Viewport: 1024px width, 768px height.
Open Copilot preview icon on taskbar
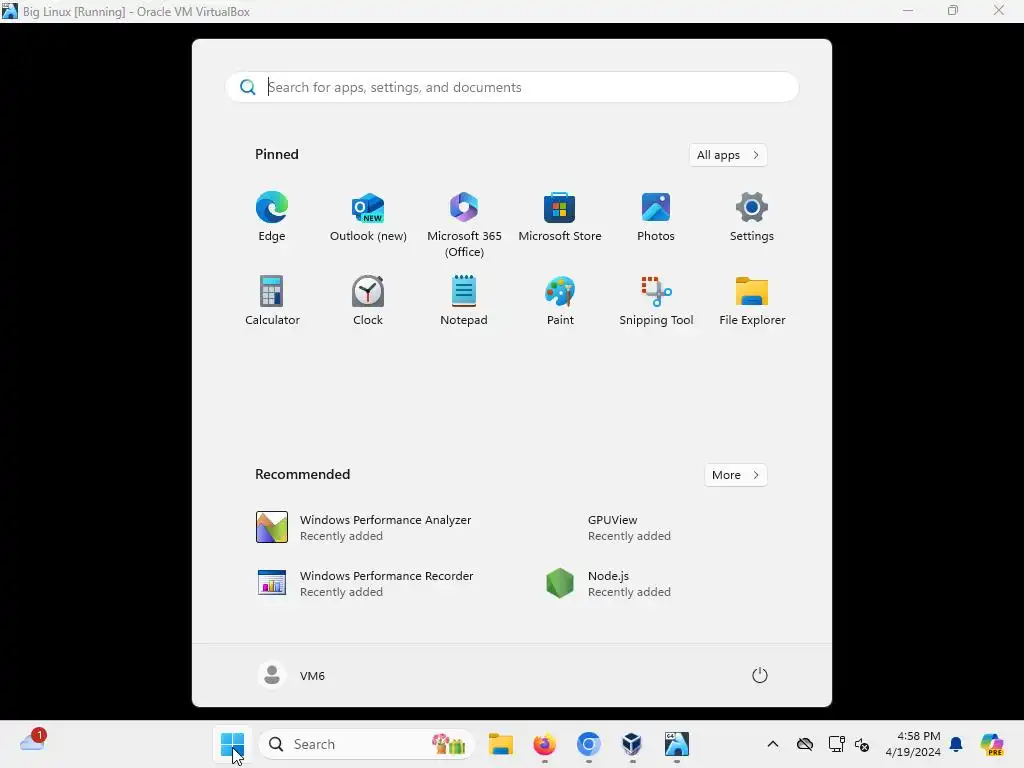pos(991,744)
